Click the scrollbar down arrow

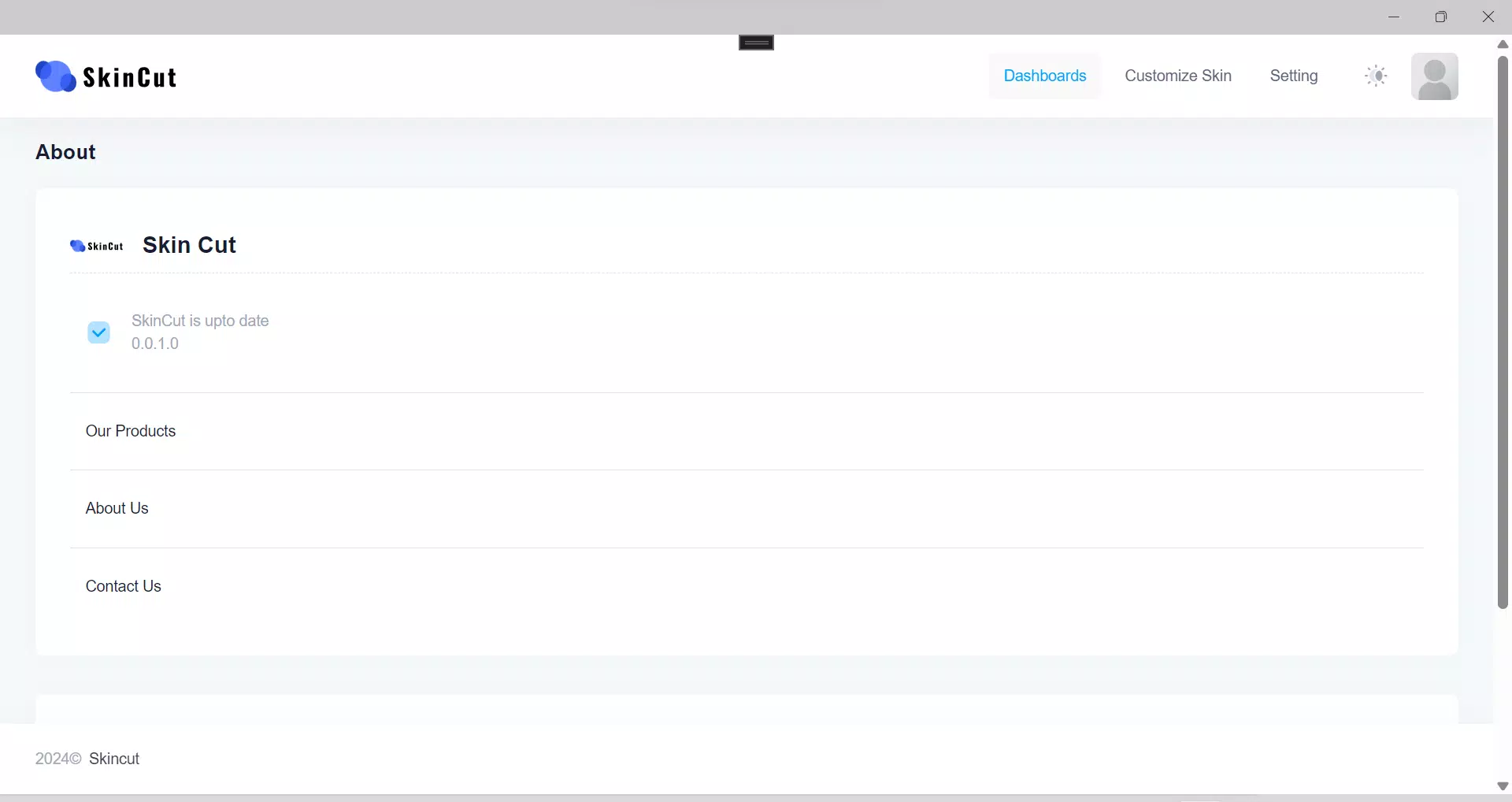1503,786
